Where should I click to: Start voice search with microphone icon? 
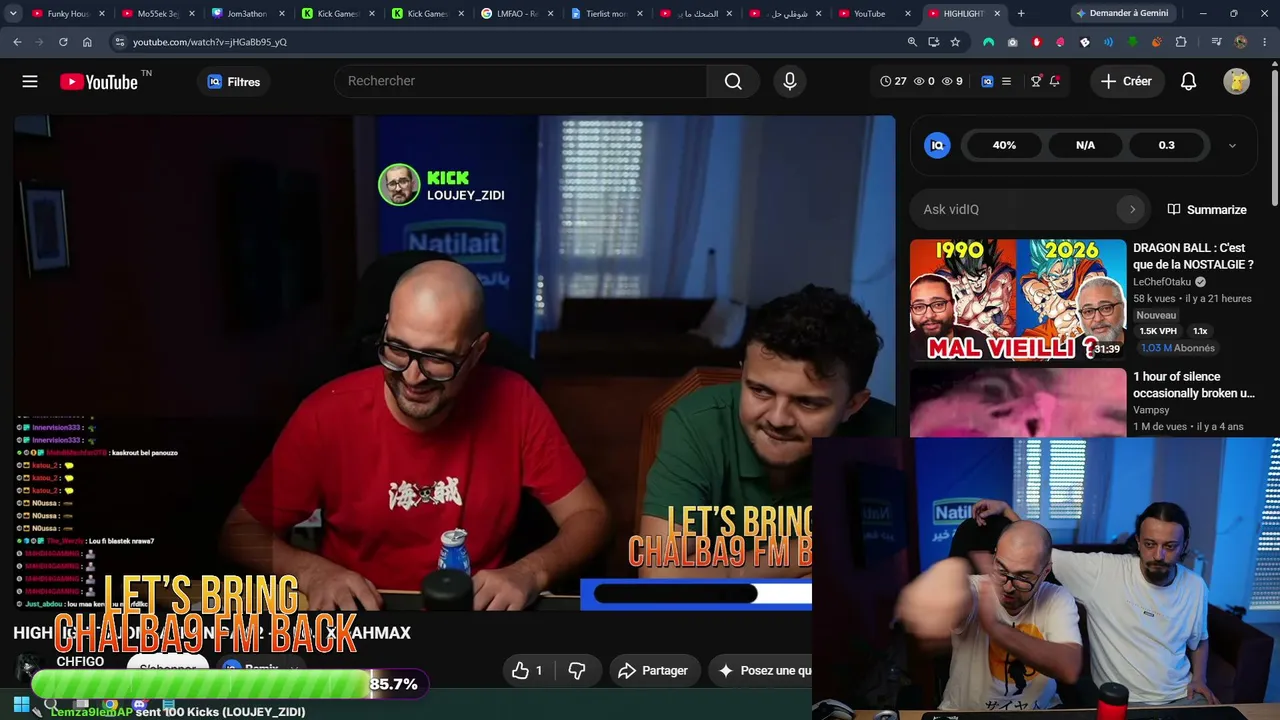point(790,81)
